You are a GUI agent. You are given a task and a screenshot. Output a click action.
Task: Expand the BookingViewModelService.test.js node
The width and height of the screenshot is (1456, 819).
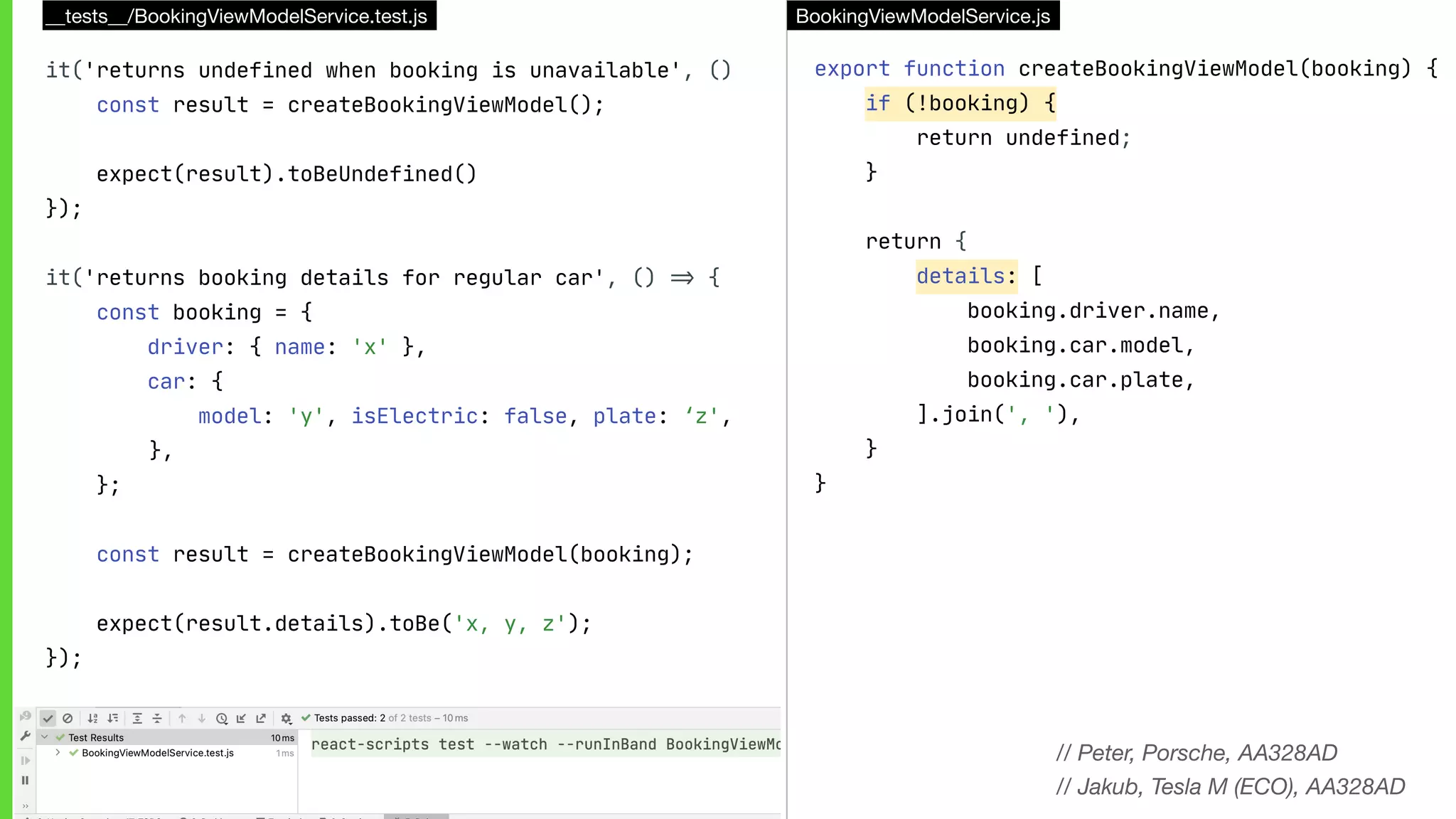pyautogui.click(x=58, y=752)
